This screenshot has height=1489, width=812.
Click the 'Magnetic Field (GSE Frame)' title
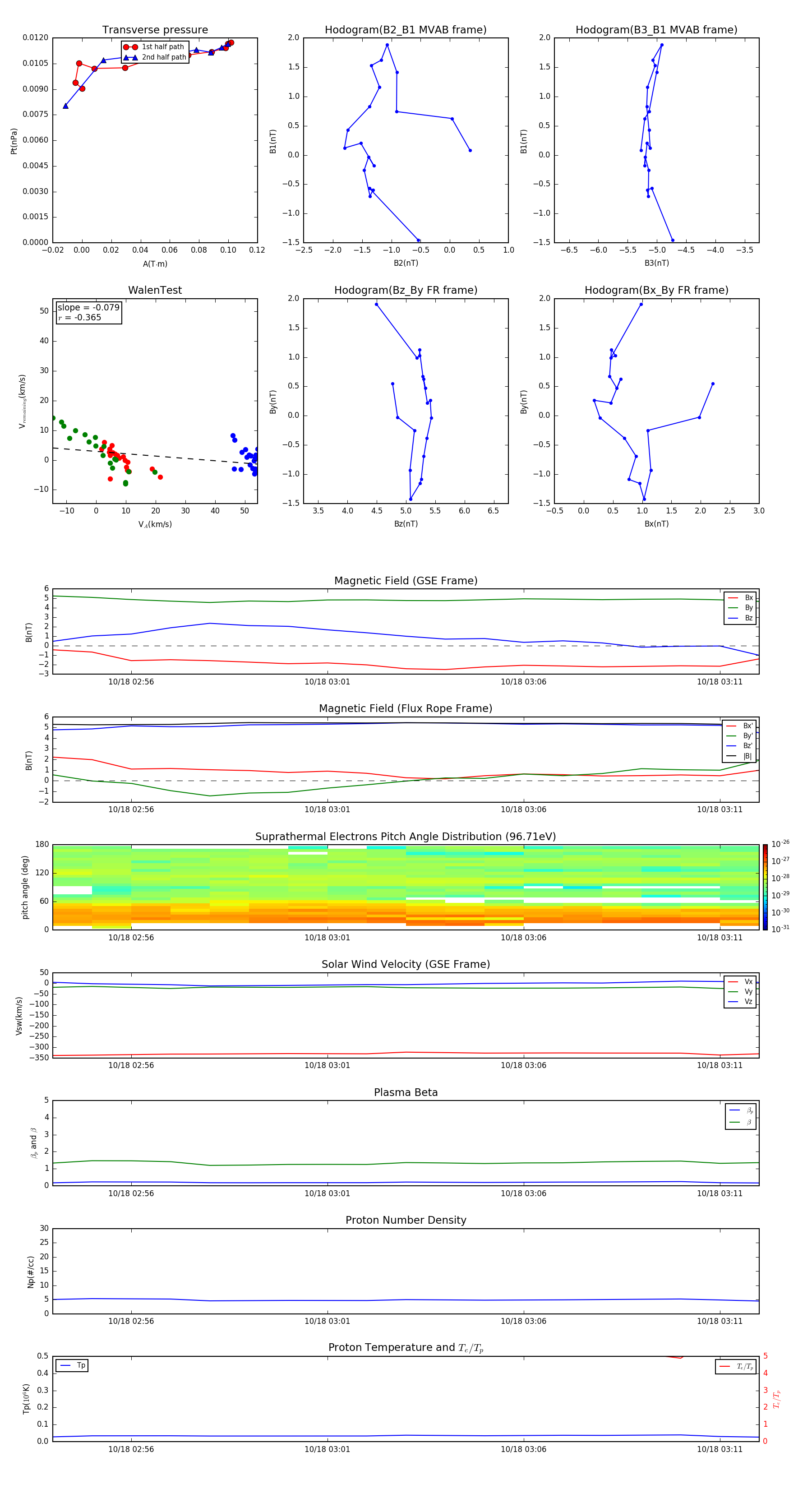pos(406,581)
